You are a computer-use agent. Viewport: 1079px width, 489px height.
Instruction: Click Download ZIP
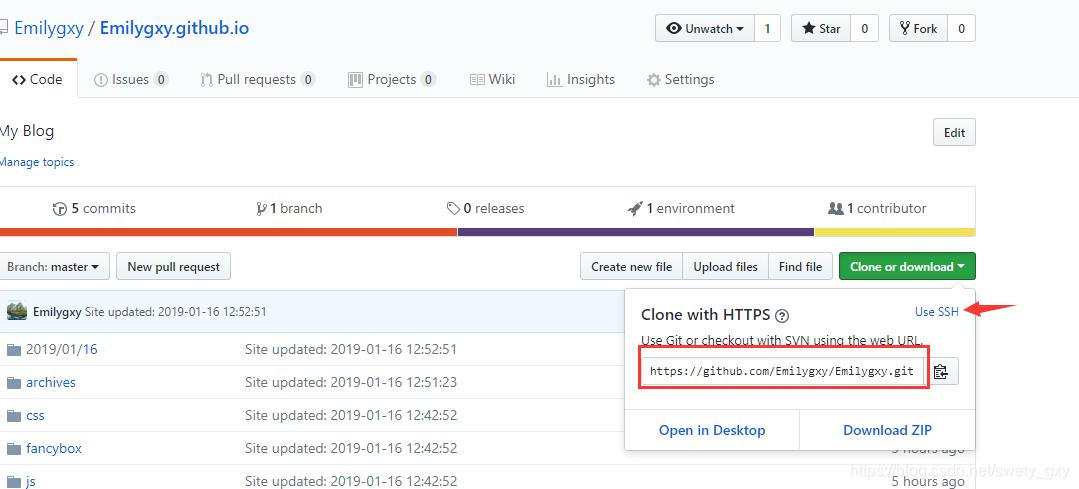[887, 431]
